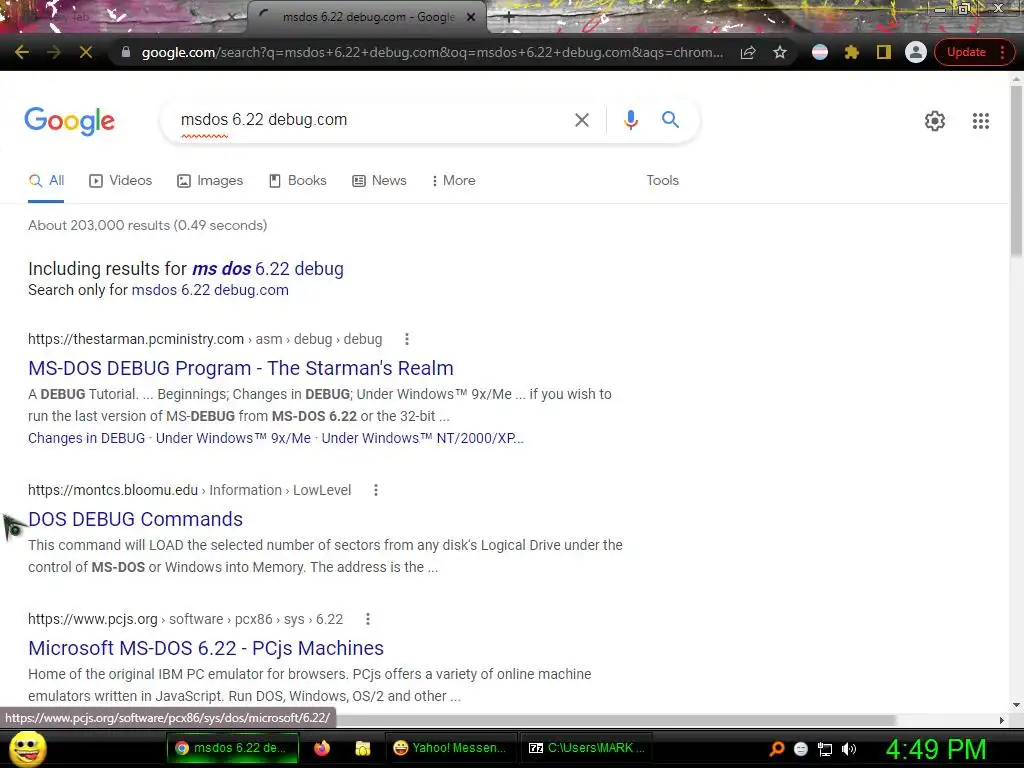
Task: Clear the search box with X
Action: tap(581, 120)
